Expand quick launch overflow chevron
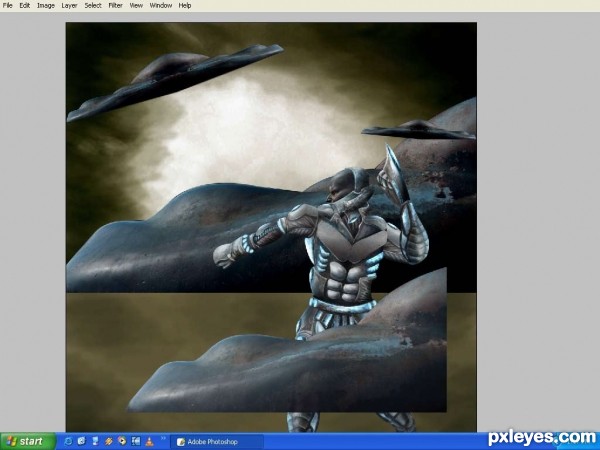This screenshot has width=600, height=450. point(163,438)
